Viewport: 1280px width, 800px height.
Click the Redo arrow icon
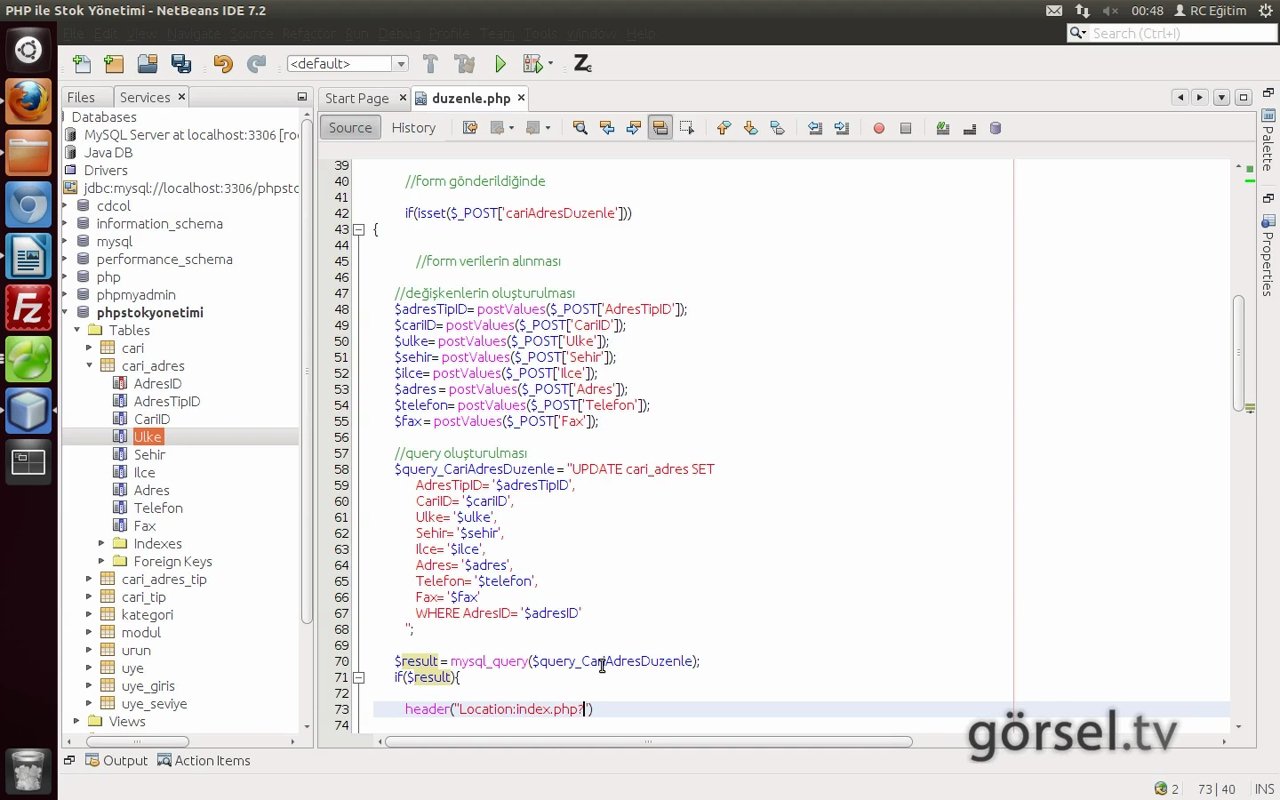(x=256, y=64)
